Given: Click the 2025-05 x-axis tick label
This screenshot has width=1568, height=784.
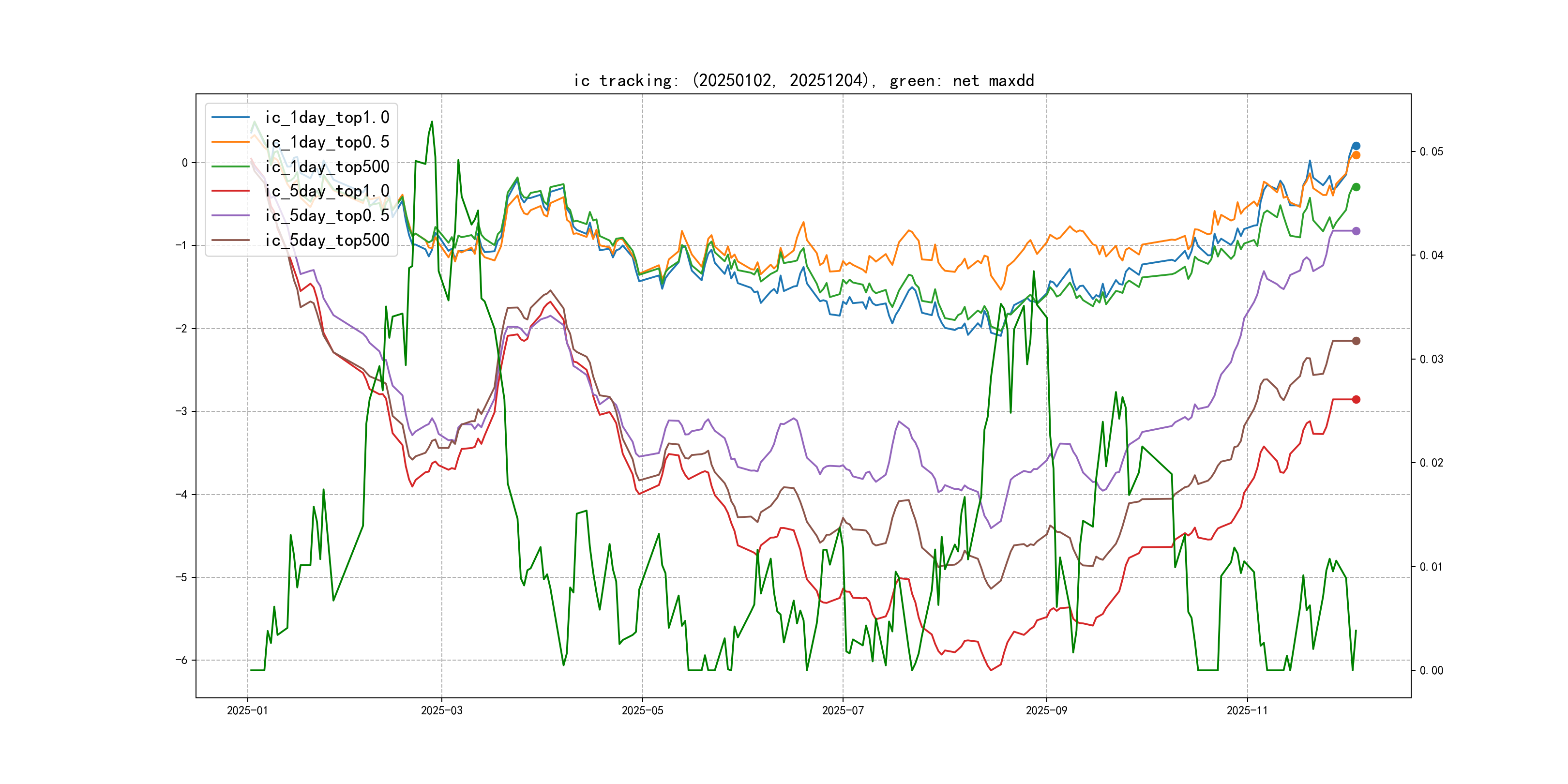Looking at the screenshot, I should (x=642, y=710).
